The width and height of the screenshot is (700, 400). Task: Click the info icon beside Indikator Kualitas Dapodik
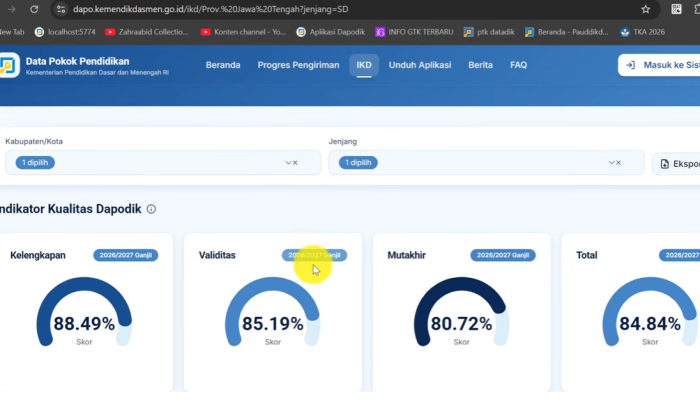(x=151, y=209)
